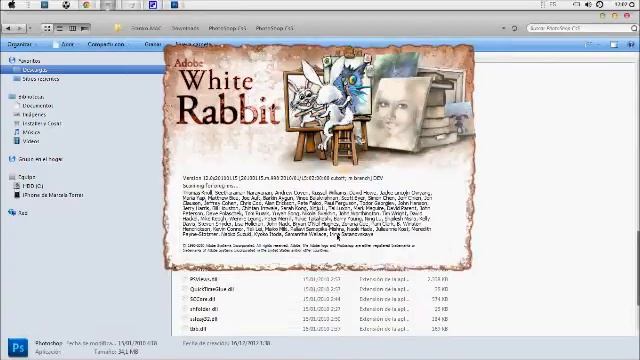Click the Red network icon

12,213
